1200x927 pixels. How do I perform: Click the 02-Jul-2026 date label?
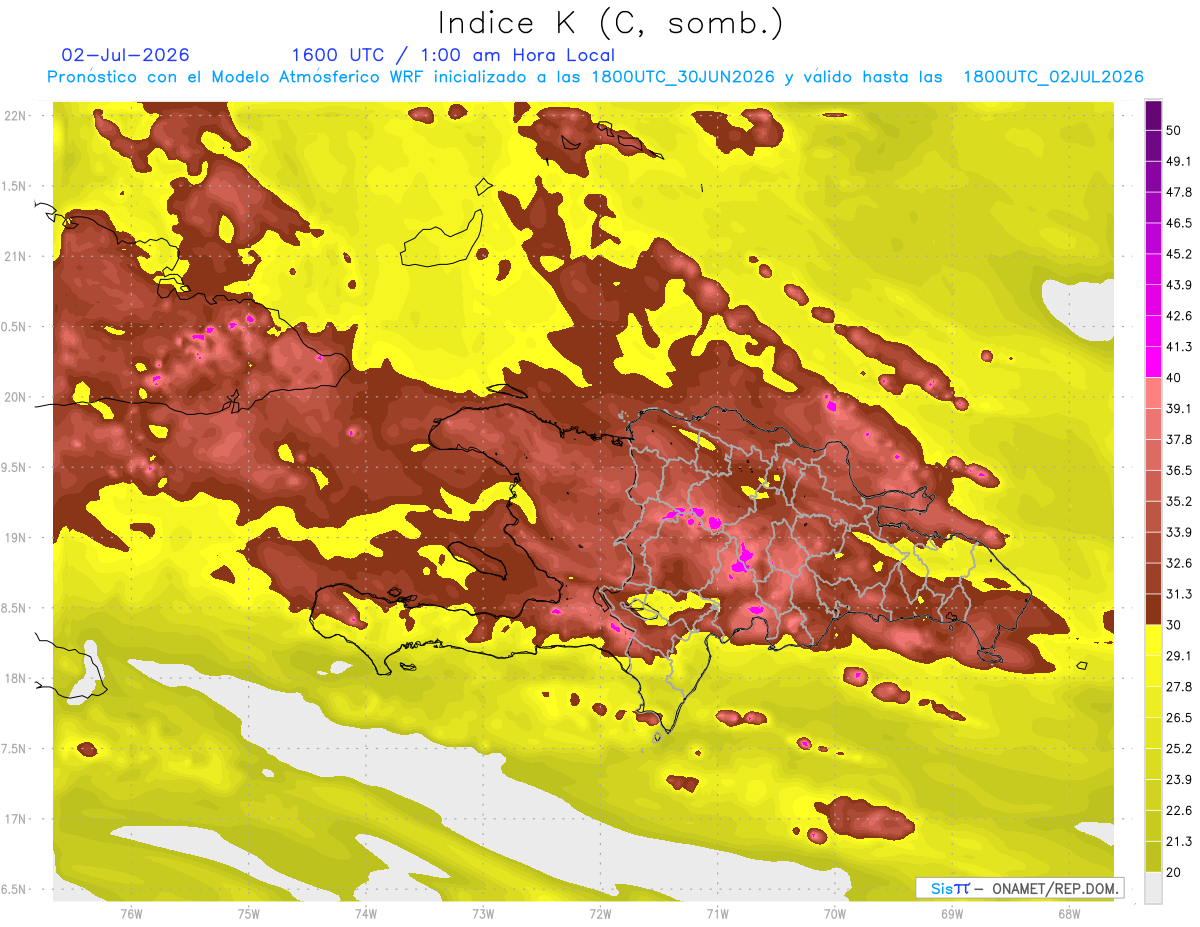(x=125, y=55)
